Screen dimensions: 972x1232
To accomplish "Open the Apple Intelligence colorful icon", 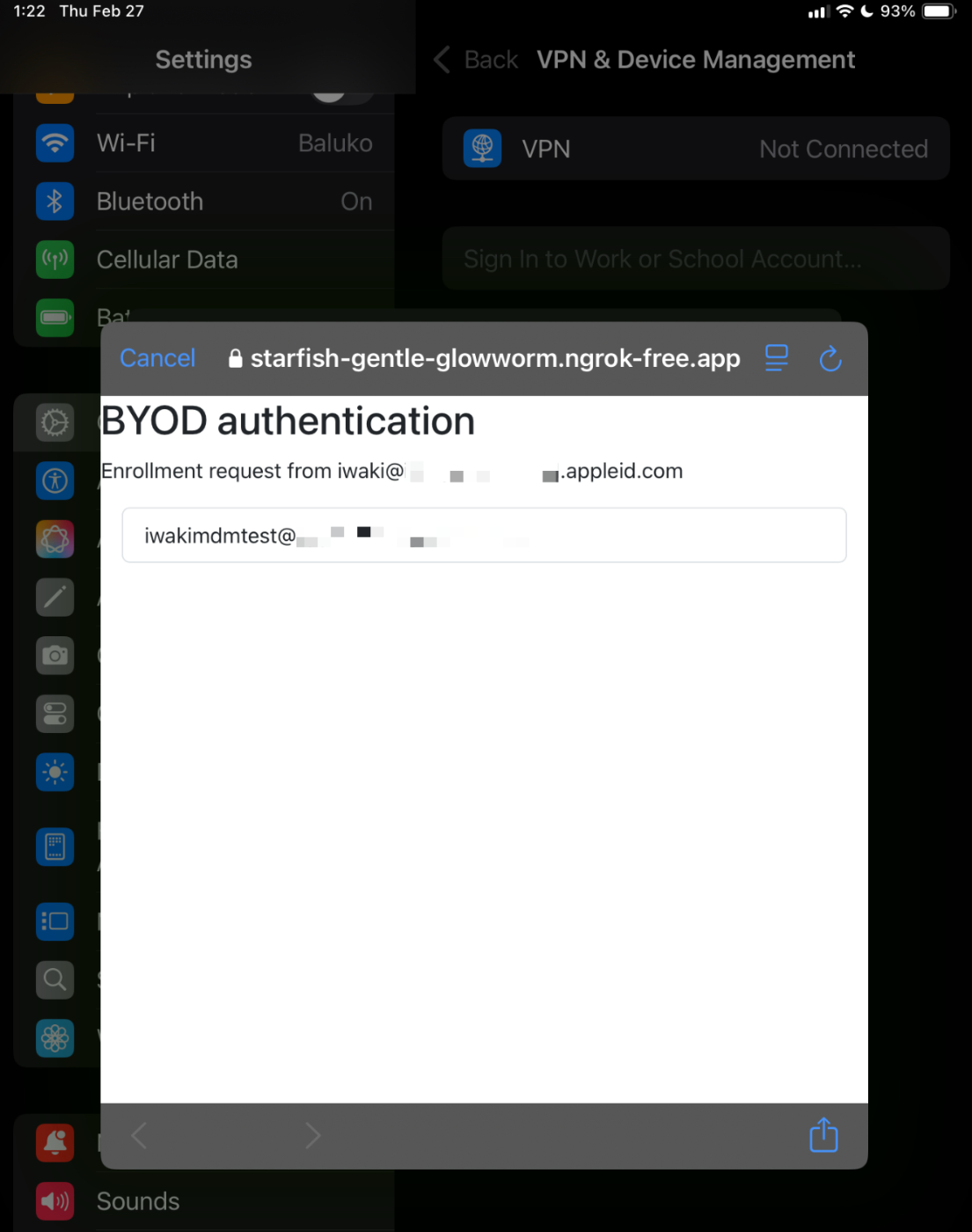I will click(55, 539).
